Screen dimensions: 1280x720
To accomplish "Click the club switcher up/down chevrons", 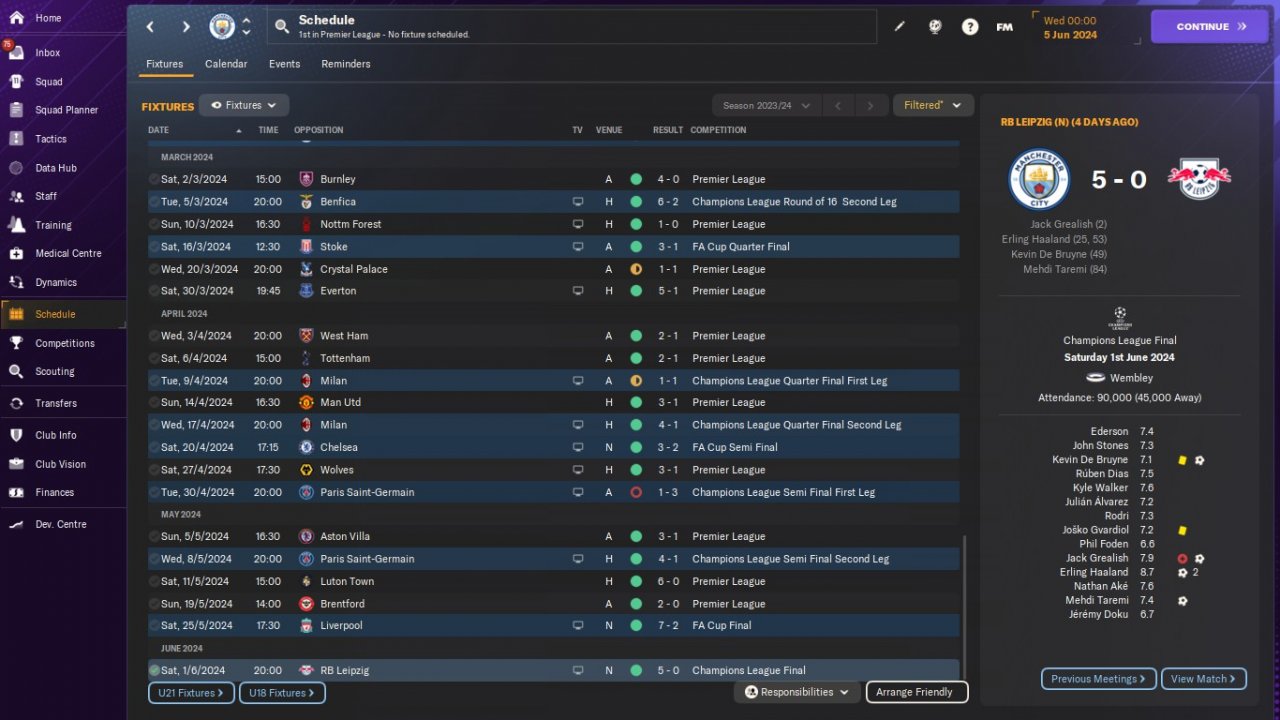I will pos(247,27).
